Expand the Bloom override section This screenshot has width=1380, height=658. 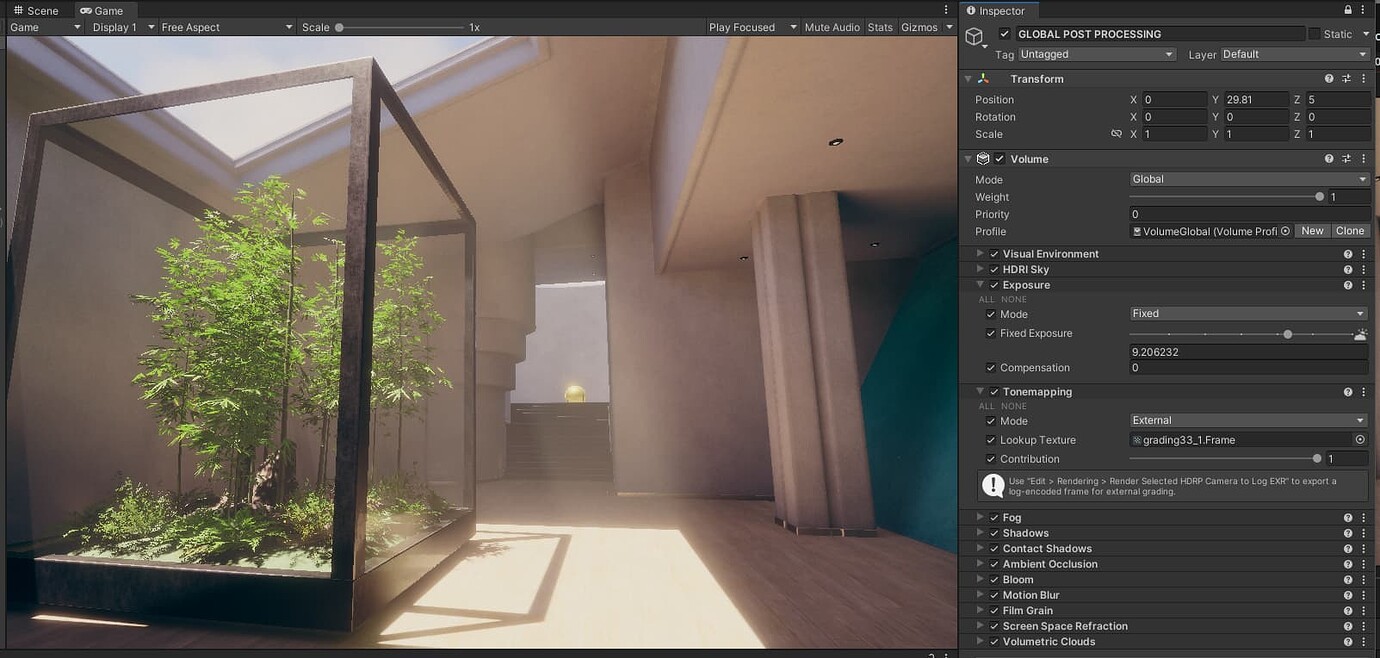pyautogui.click(x=980, y=579)
